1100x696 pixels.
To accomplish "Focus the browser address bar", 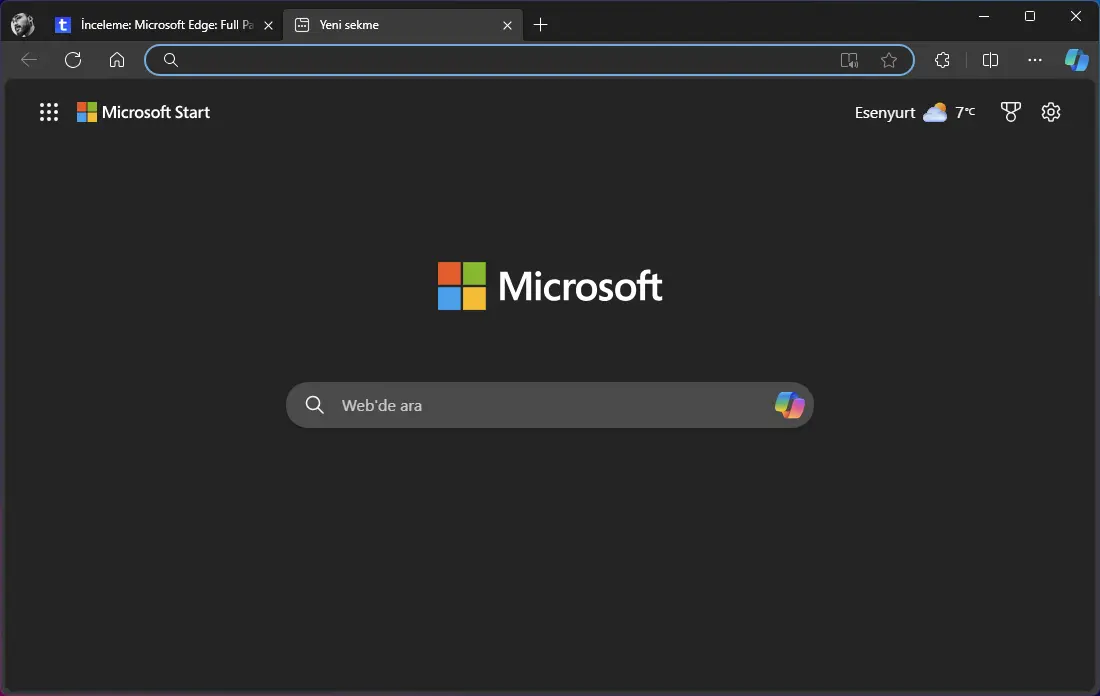I will [529, 60].
